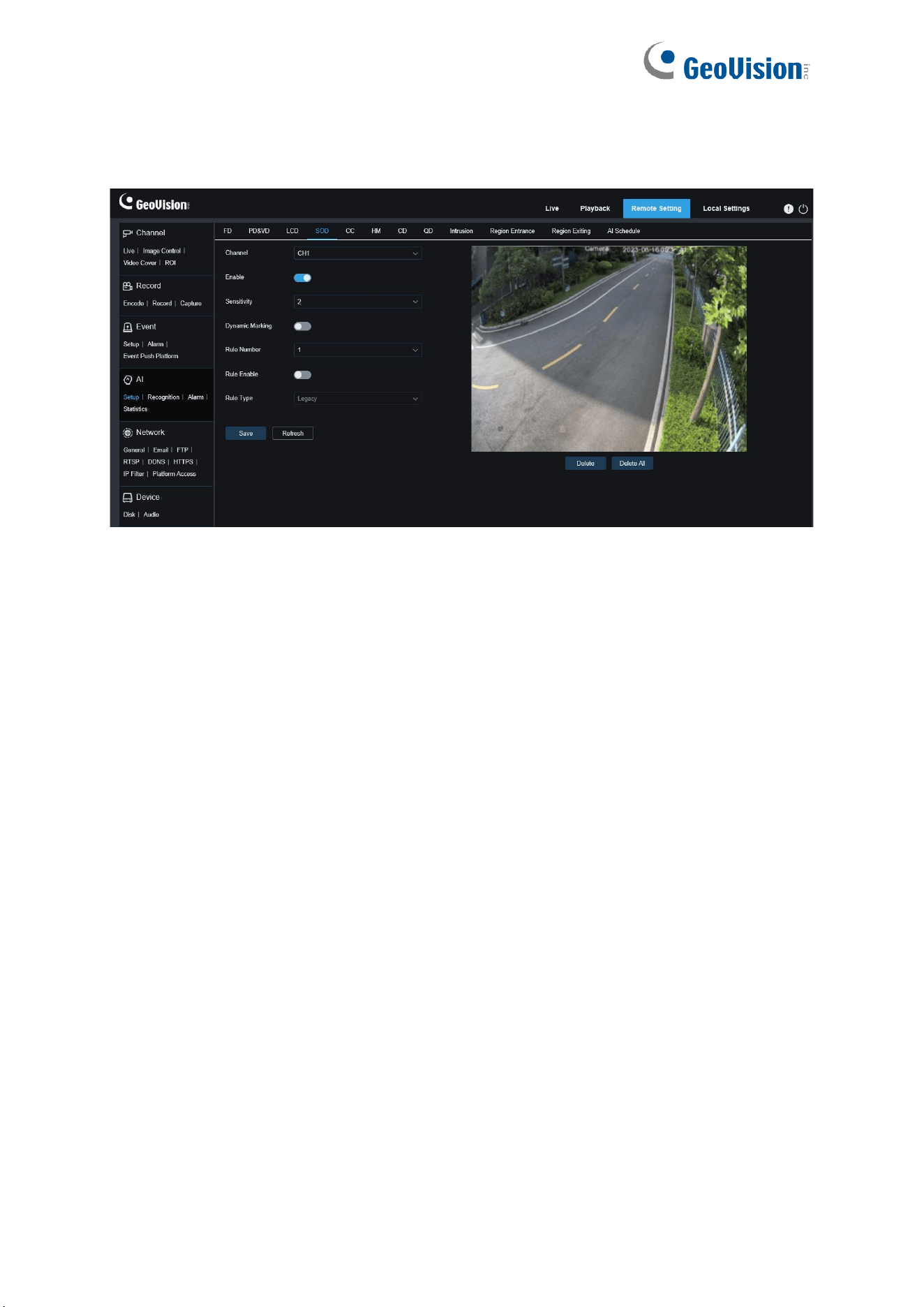Image resolution: width=924 pixels, height=1307 pixels.
Task: Open FTP under Network
Action: coord(182,450)
